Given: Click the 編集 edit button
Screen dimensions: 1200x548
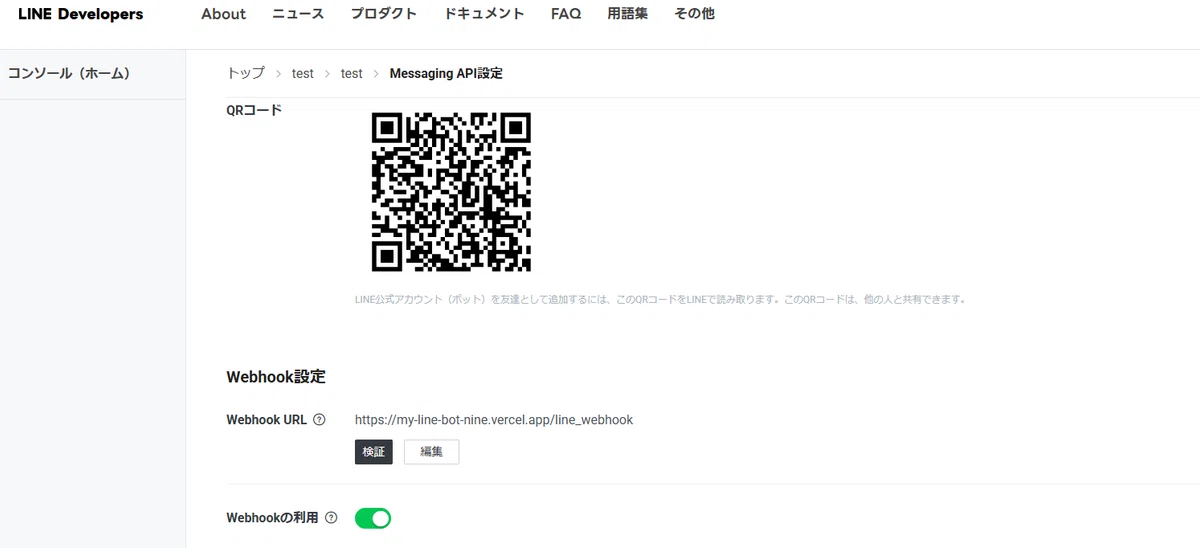Looking at the screenshot, I should point(431,452).
